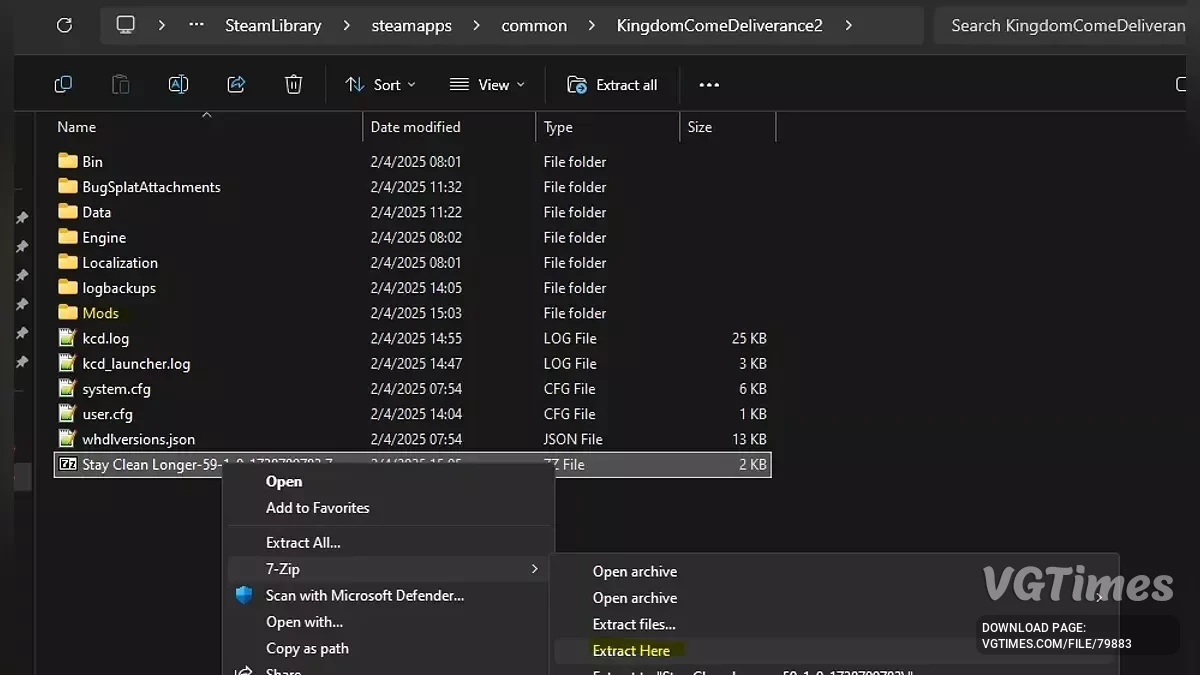Click the Delete trash icon
The image size is (1200, 675).
coord(293,85)
